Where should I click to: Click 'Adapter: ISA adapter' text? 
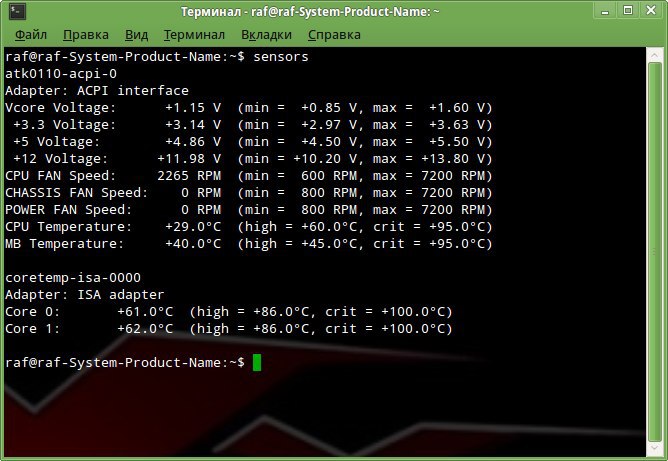pos(84,295)
